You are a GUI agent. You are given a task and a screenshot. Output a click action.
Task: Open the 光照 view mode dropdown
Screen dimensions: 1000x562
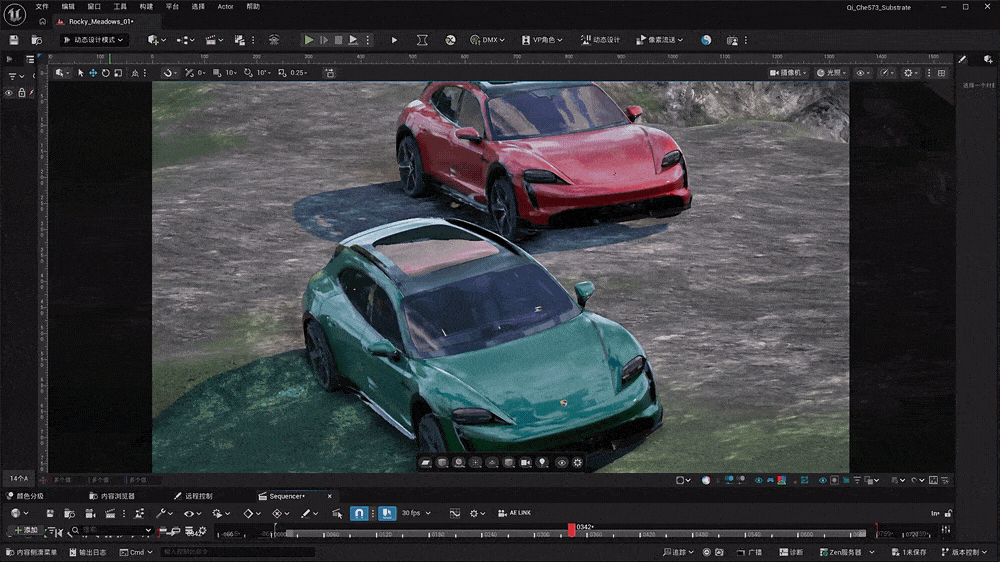pos(831,73)
